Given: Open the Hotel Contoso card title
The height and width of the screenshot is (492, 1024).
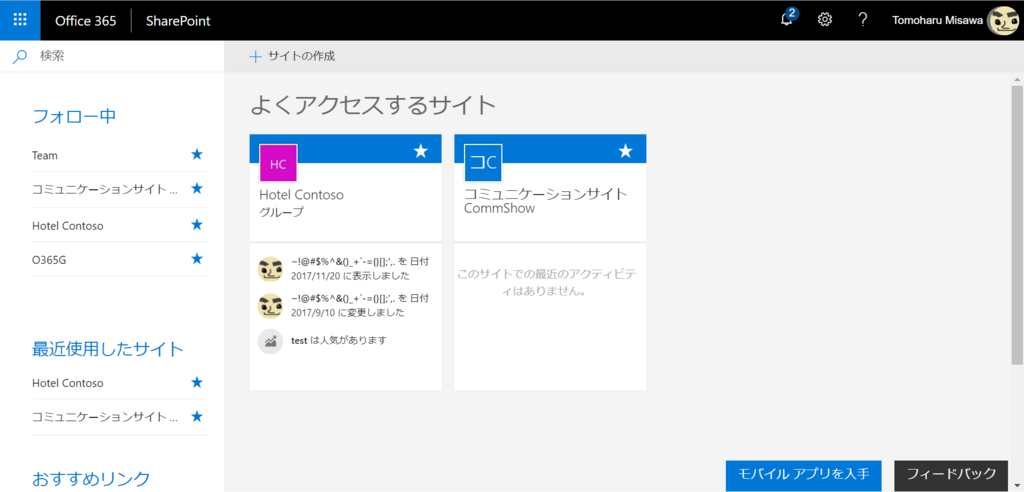Looking at the screenshot, I should pos(302,195).
